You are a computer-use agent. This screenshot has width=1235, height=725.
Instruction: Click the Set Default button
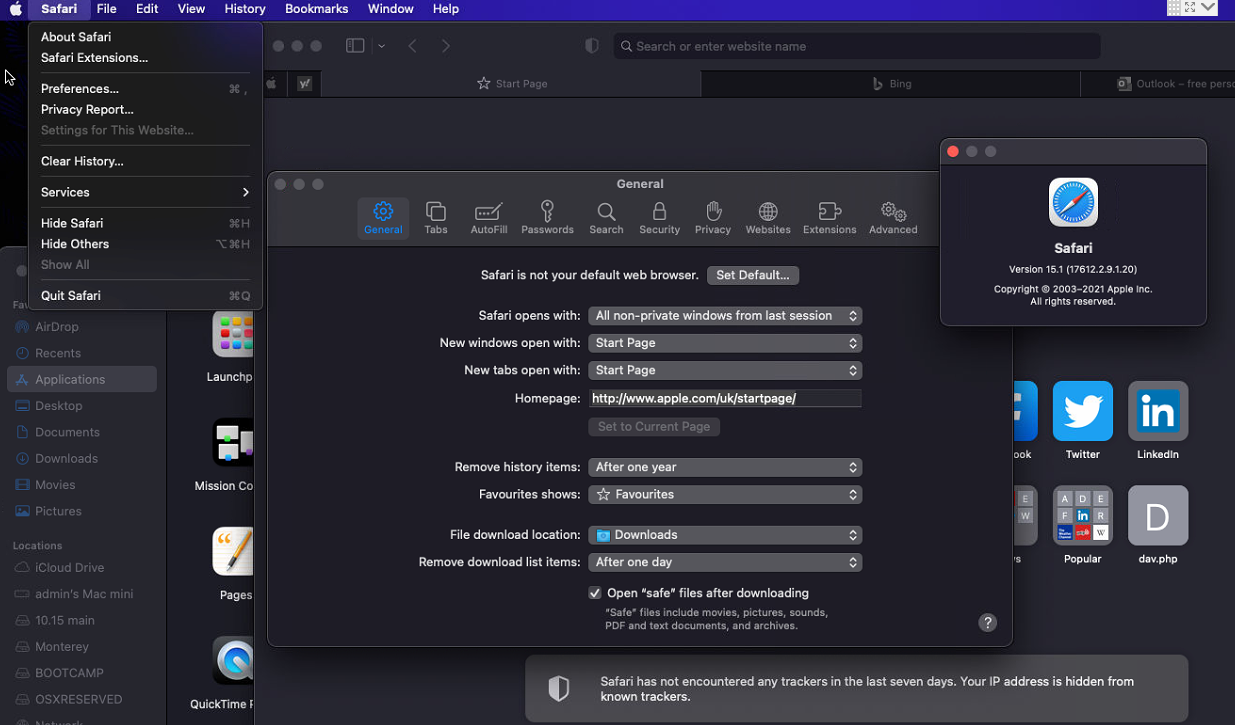tap(753, 275)
